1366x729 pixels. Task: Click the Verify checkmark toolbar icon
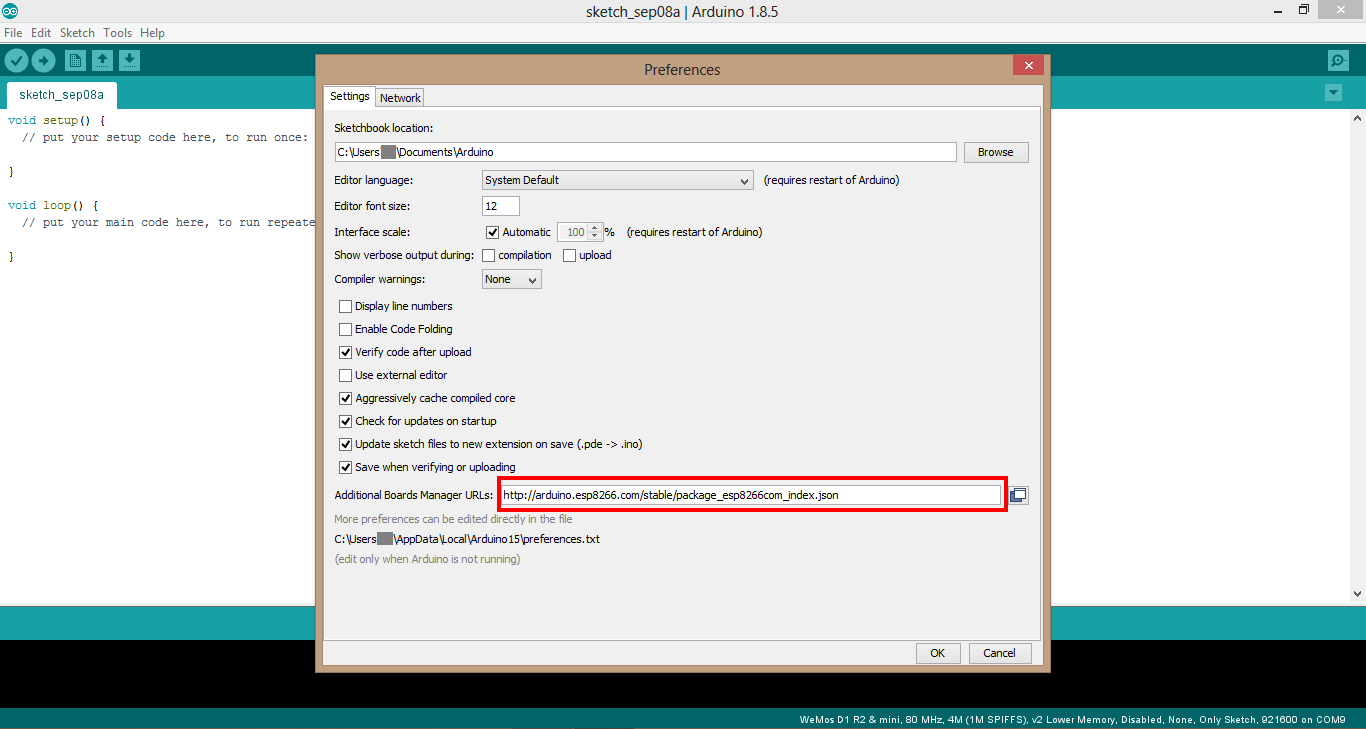[x=16, y=61]
